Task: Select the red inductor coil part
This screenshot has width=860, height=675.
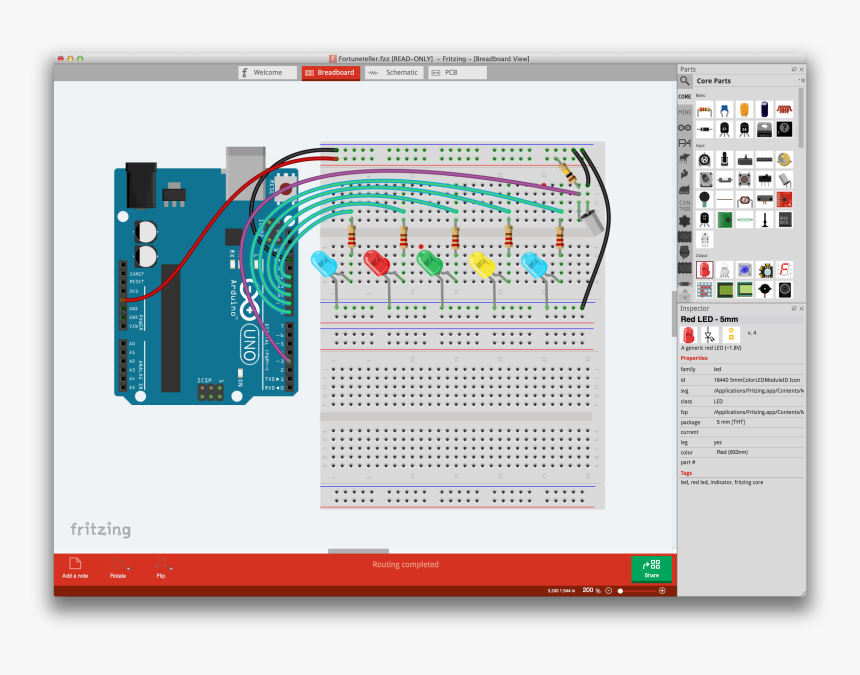Action: (x=784, y=110)
